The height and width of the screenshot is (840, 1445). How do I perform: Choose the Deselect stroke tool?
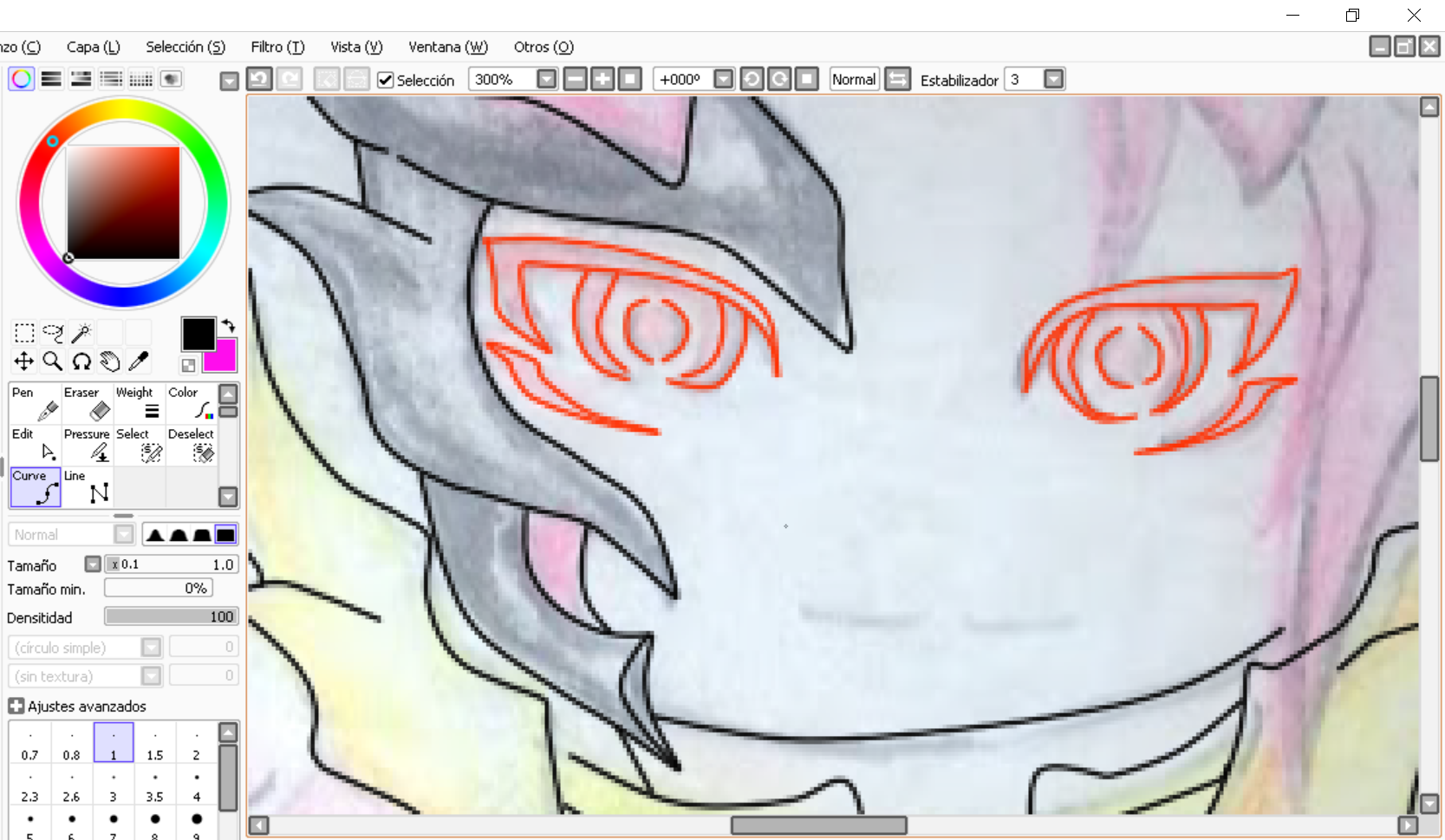(x=192, y=445)
